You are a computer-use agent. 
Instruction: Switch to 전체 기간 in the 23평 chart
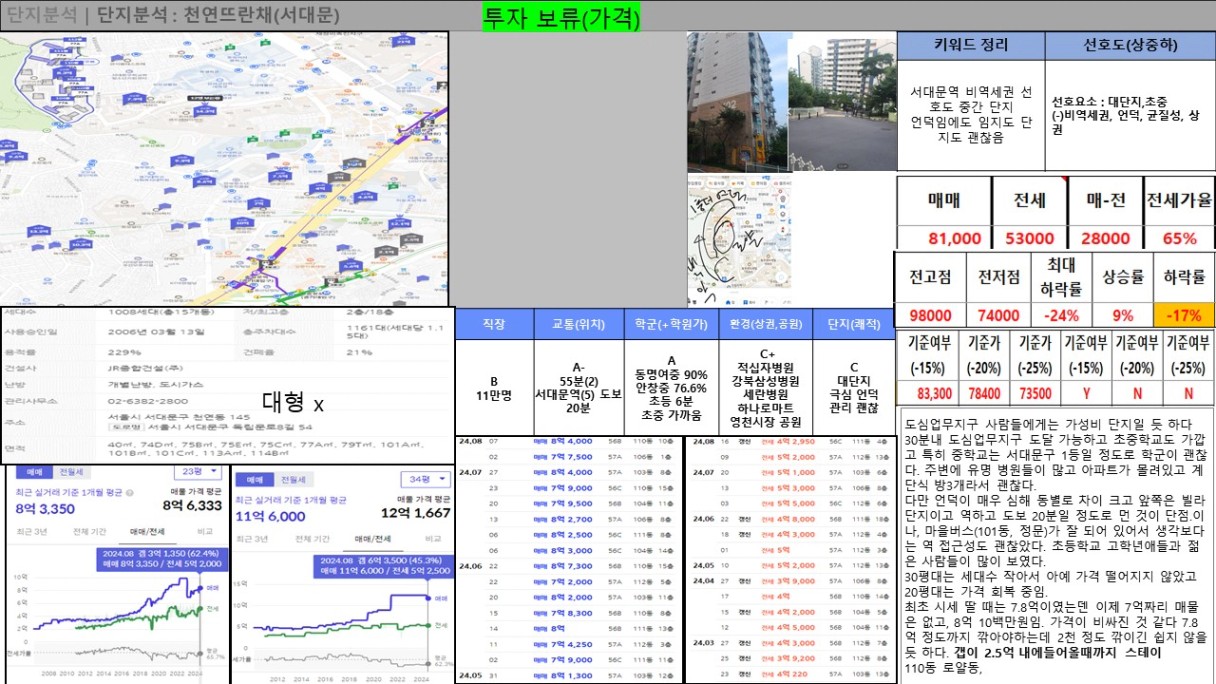(x=89, y=532)
